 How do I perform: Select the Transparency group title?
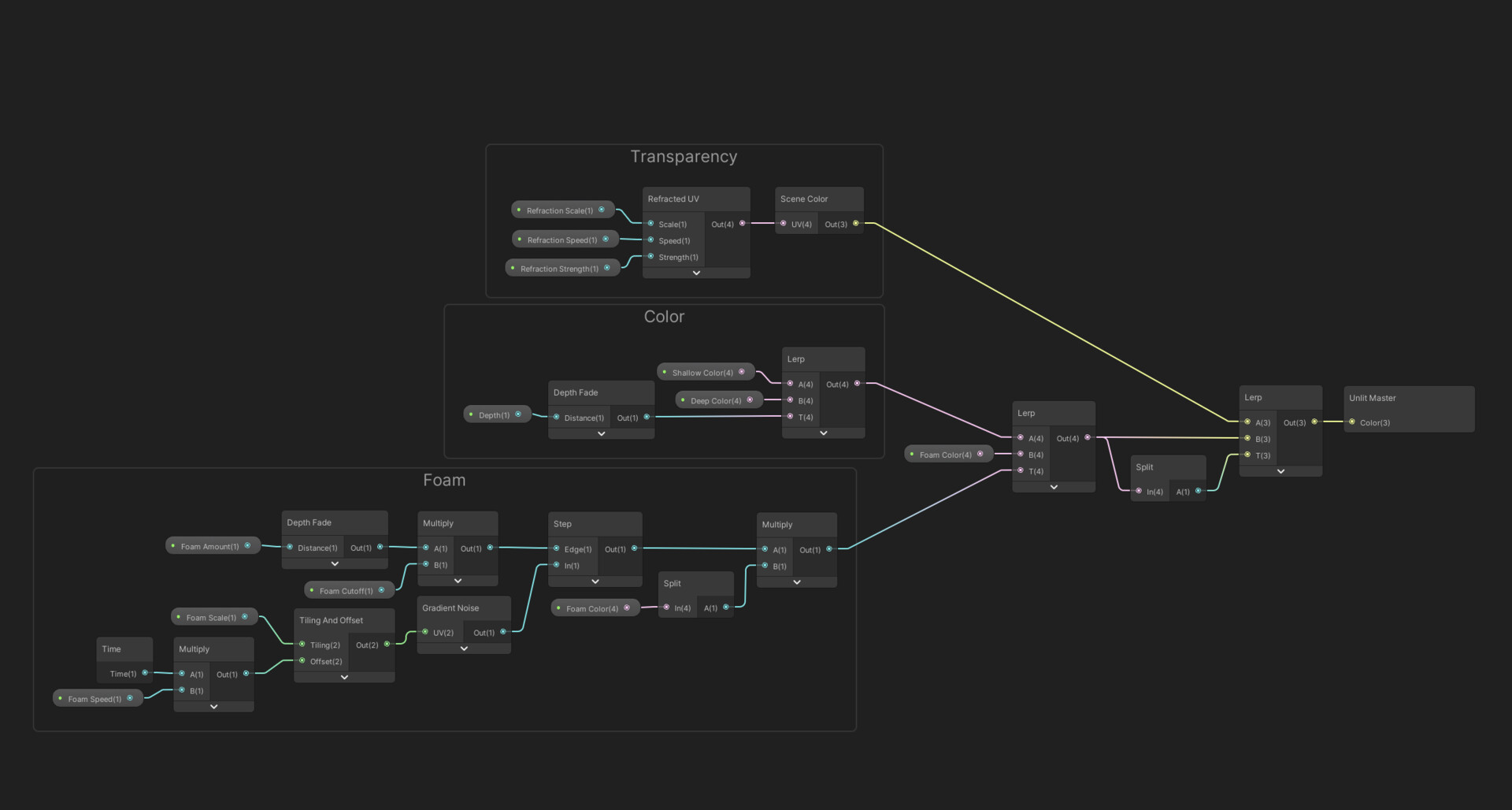click(684, 157)
